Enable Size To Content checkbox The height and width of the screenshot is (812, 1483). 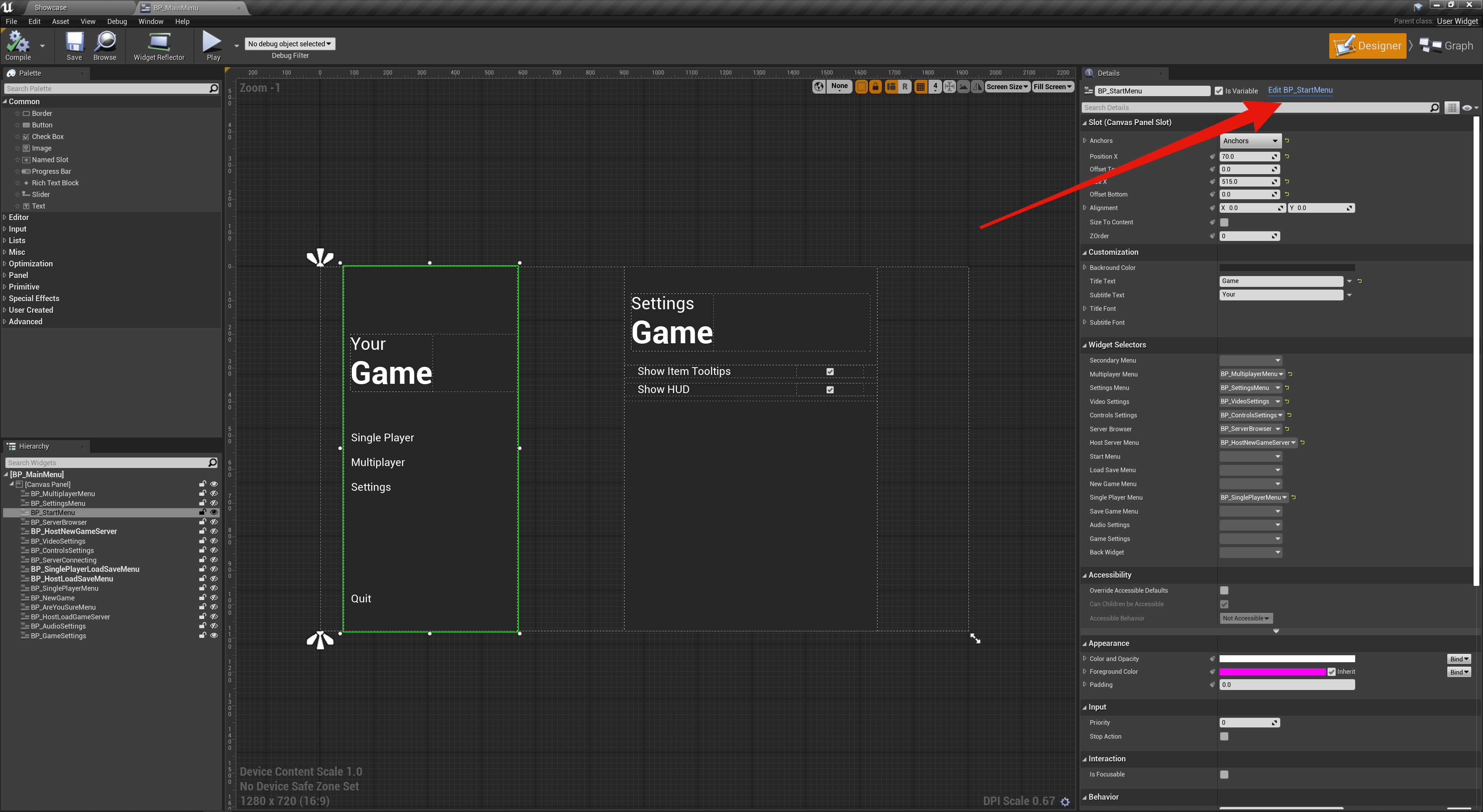pos(1224,222)
